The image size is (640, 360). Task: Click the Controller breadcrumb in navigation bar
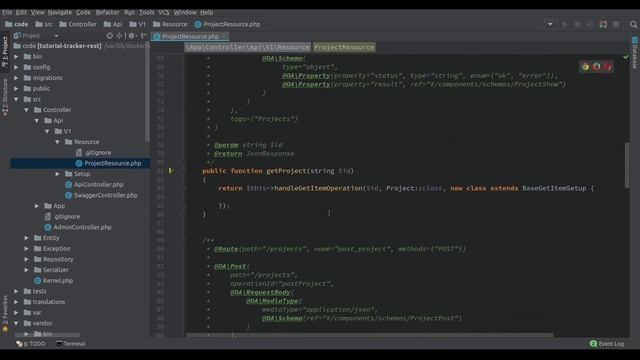(x=78, y=24)
